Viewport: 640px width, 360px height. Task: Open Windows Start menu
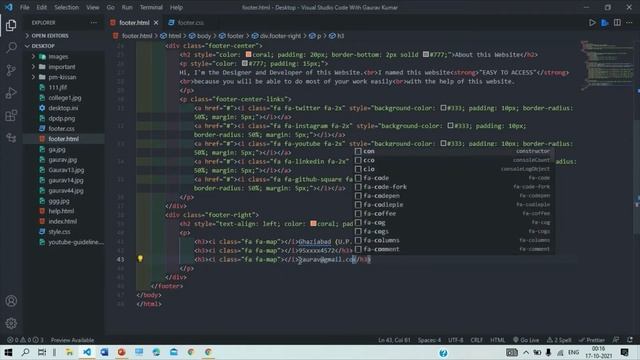[8, 352]
